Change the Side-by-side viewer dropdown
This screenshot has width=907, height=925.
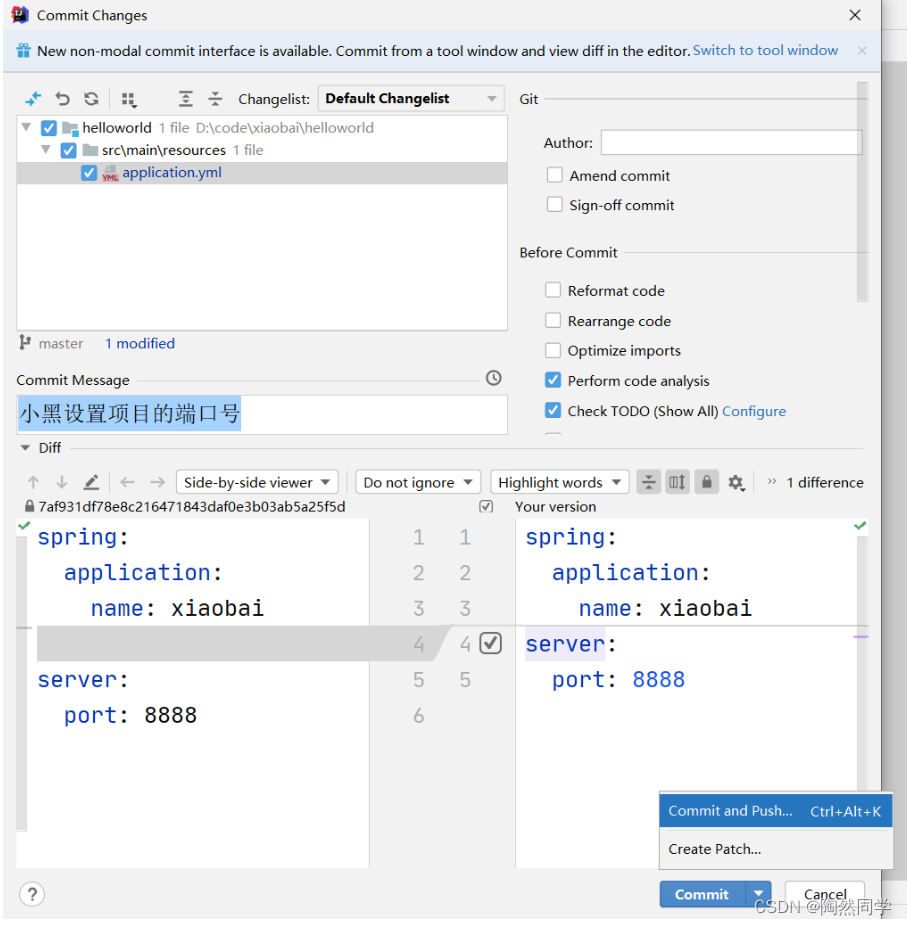256,482
